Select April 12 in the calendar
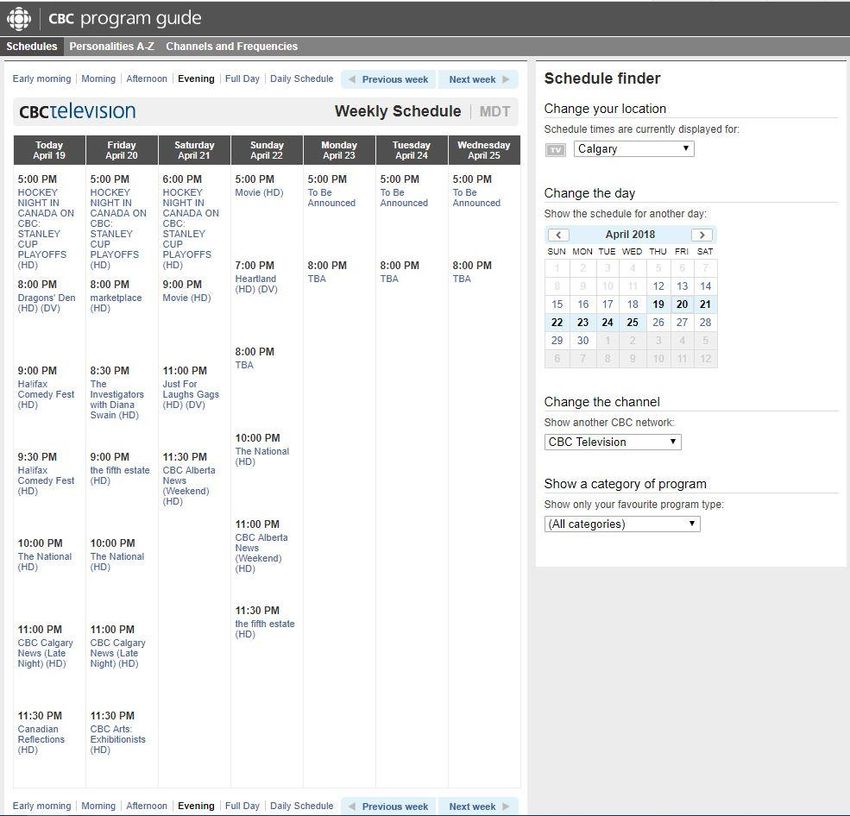 pos(658,286)
